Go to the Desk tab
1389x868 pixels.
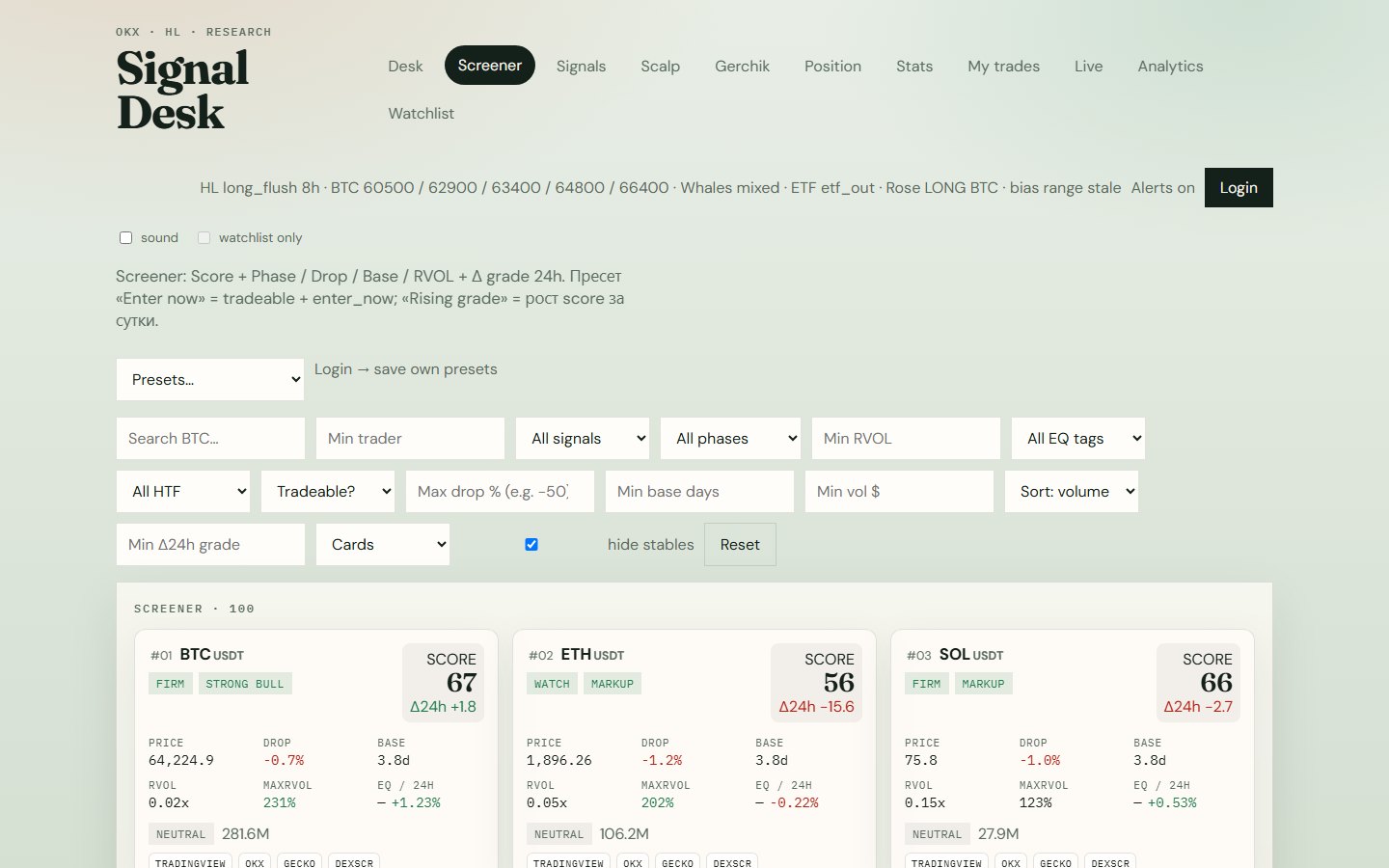tap(405, 67)
